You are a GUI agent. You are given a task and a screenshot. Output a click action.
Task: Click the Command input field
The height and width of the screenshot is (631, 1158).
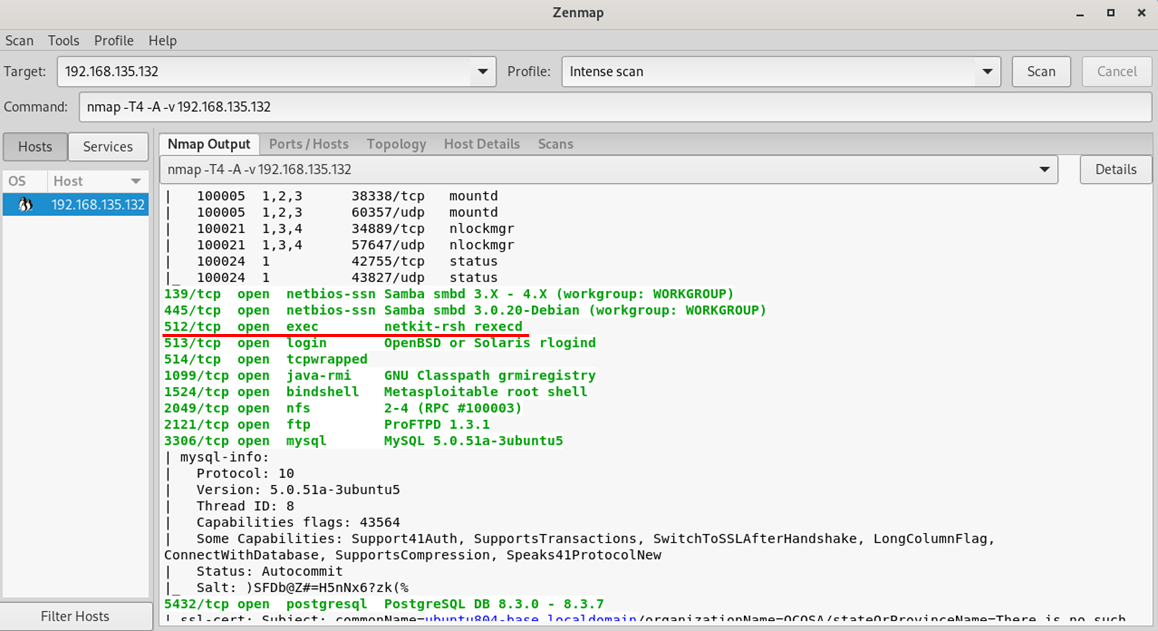pyautogui.click(x=615, y=107)
